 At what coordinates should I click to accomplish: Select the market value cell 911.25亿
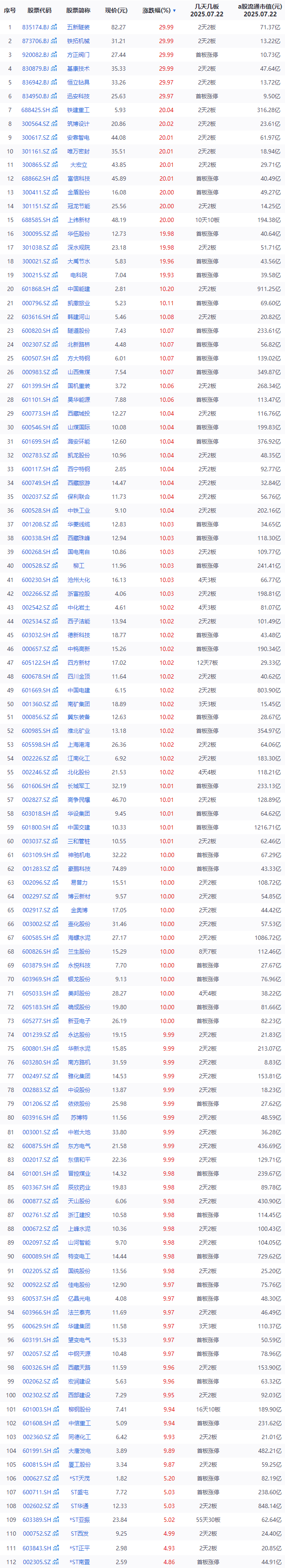tap(269, 289)
